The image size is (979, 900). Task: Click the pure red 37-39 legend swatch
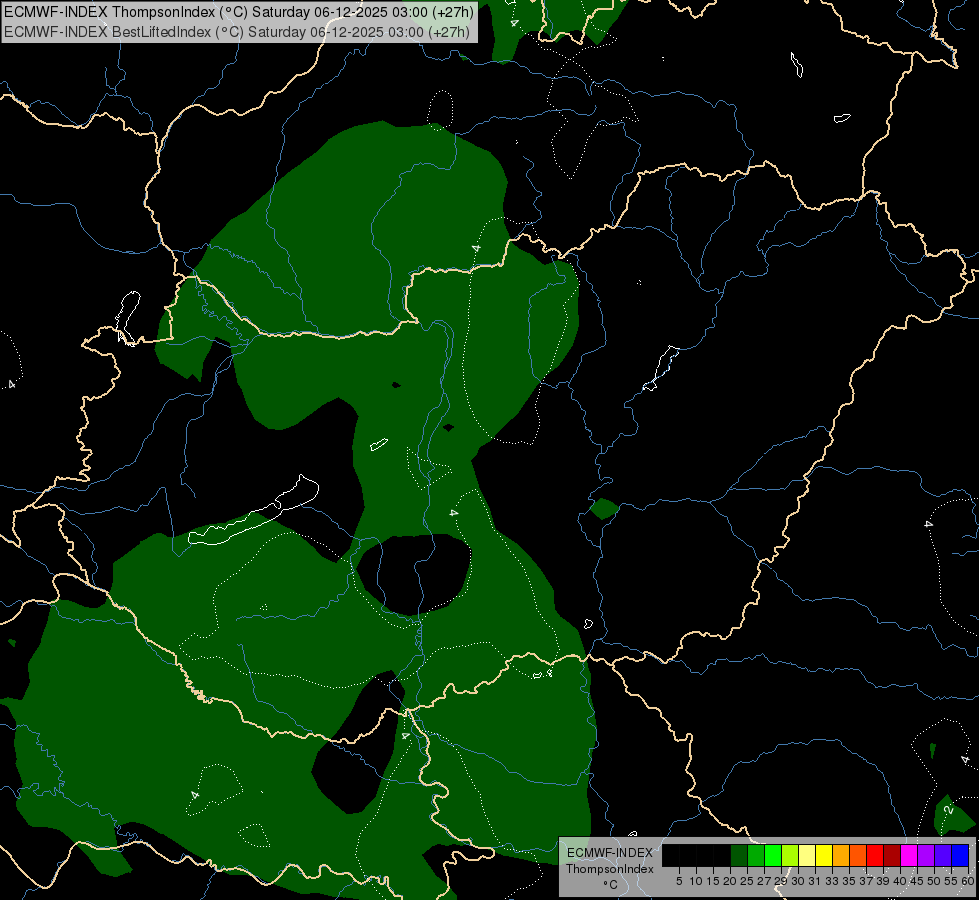875,855
